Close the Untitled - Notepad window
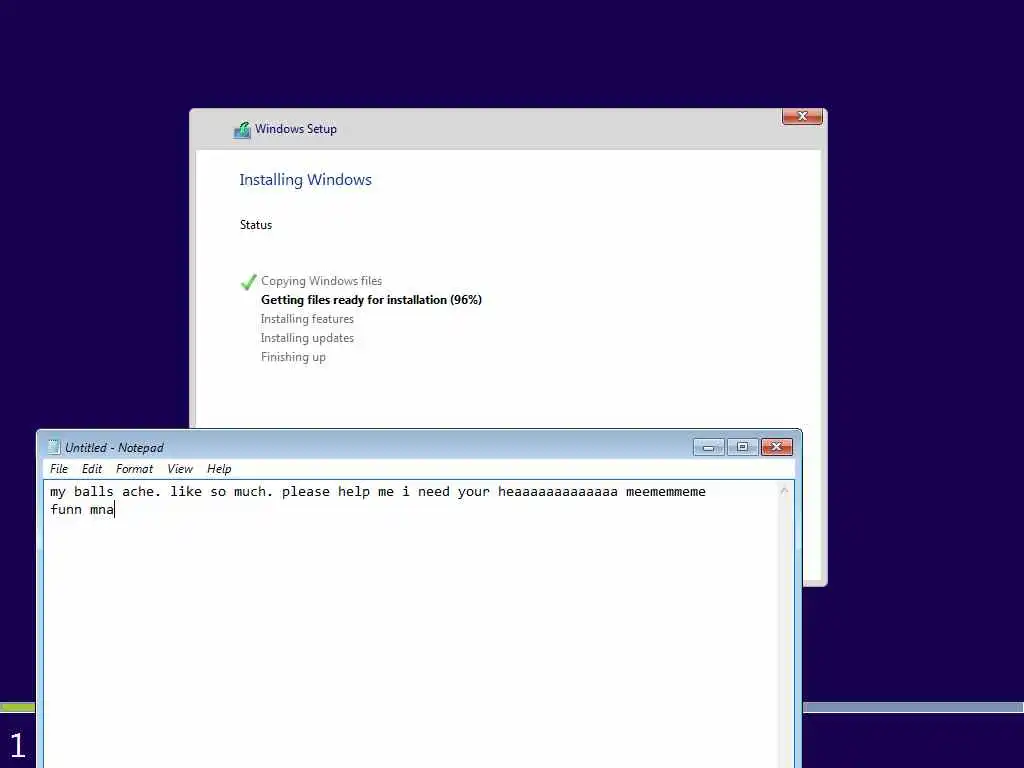Image resolution: width=1024 pixels, height=768 pixels. click(776, 447)
